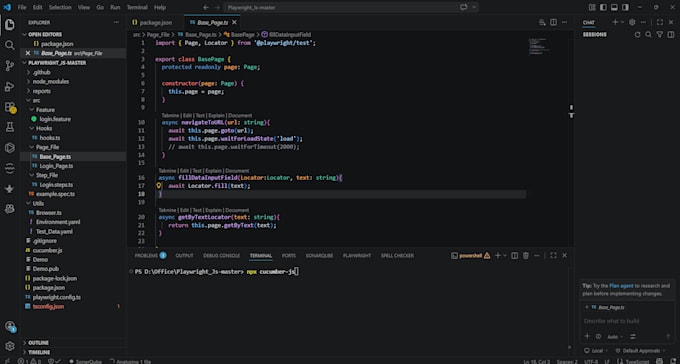Click the editor minimap preview

click(539, 46)
